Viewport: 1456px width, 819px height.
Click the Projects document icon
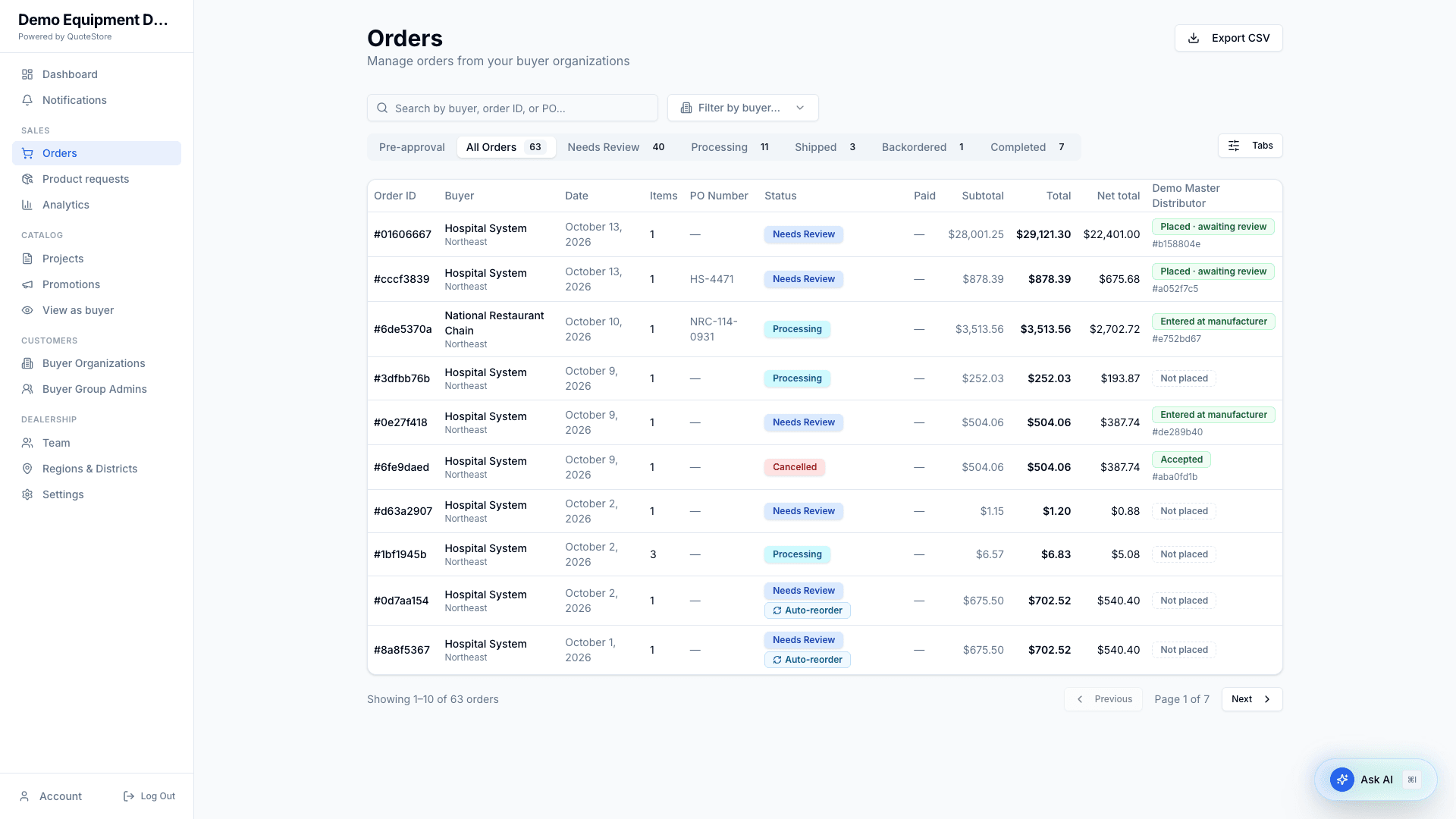[27, 259]
